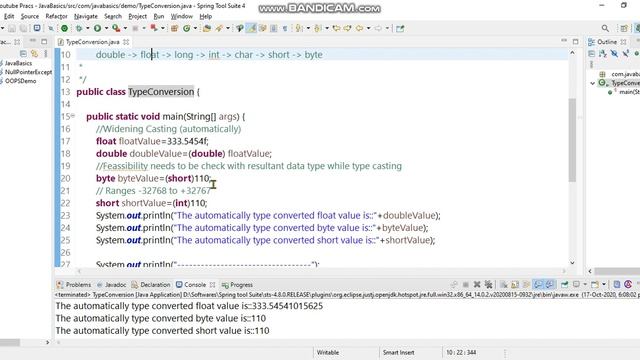
Task: Select OOPSDemo project in explorer
Action: click(x=20, y=81)
